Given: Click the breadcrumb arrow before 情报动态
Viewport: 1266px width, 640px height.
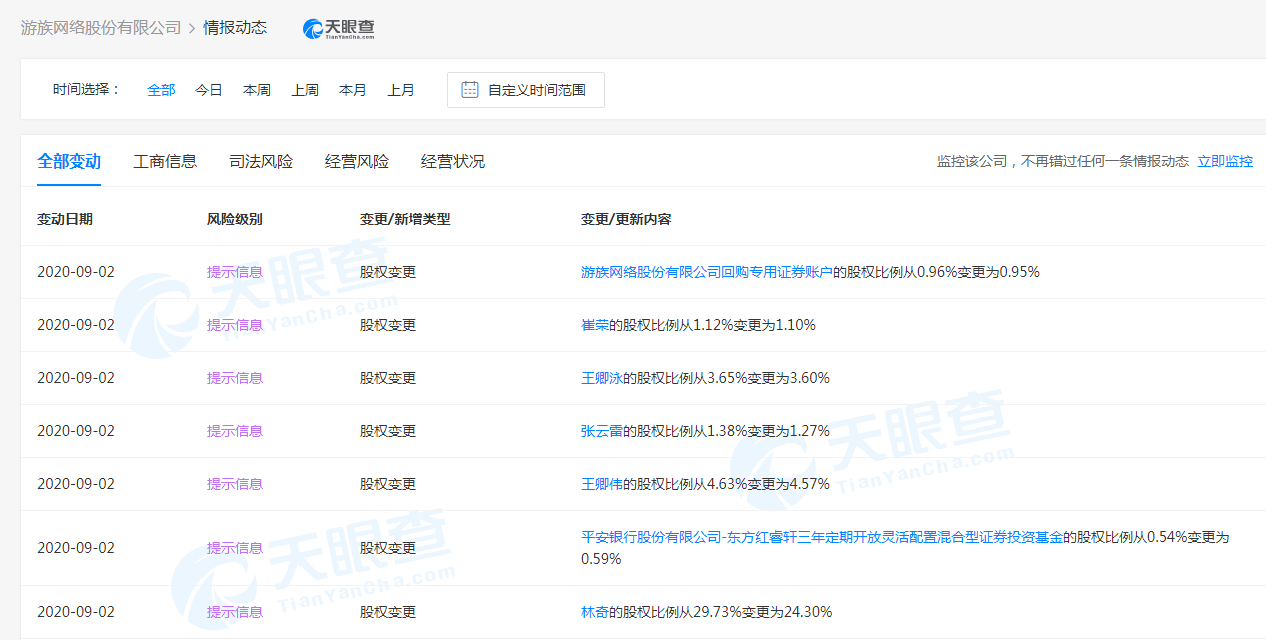Looking at the screenshot, I should (x=193, y=28).
